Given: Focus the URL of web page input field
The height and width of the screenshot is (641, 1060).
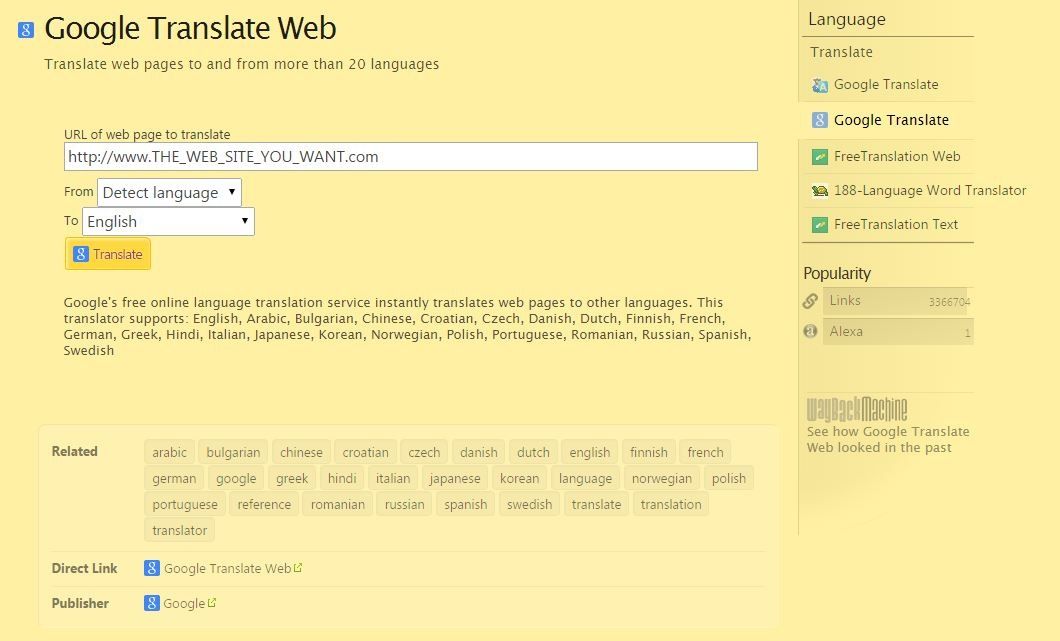Looking at the screenshot, I should [411, 157].
